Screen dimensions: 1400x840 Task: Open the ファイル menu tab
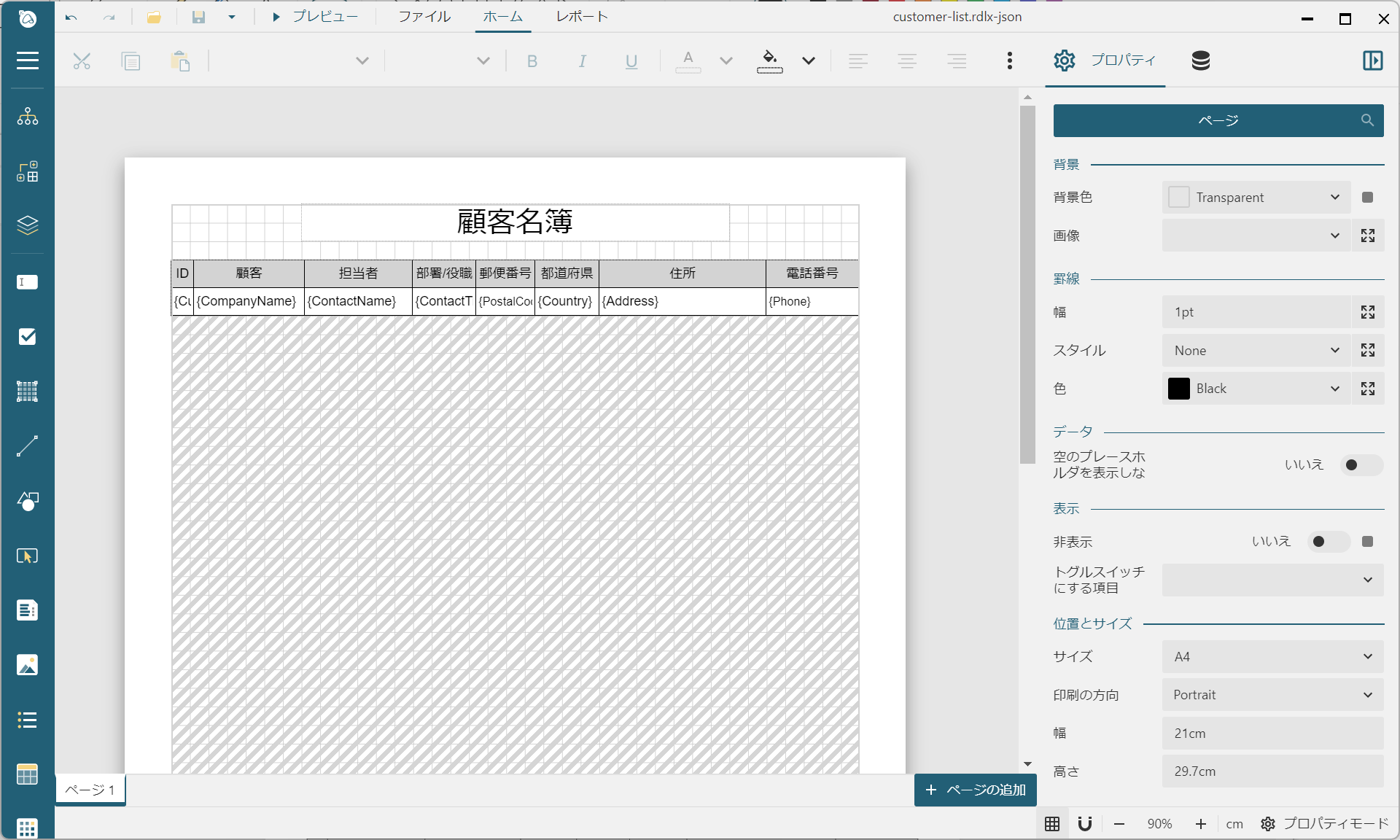point(424,16)
